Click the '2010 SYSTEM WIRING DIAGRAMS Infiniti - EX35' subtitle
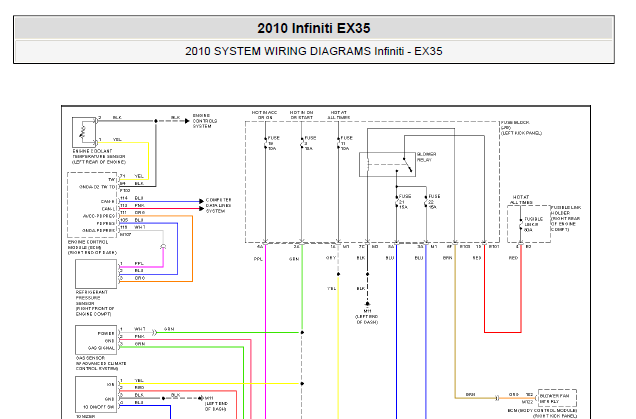 tap(314, 52)
